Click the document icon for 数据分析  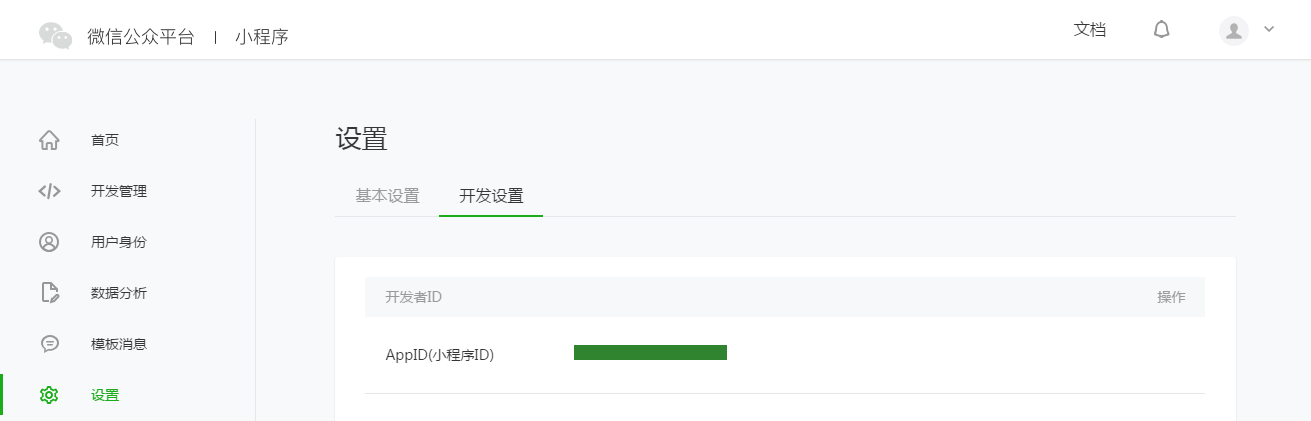click(49, 293)
